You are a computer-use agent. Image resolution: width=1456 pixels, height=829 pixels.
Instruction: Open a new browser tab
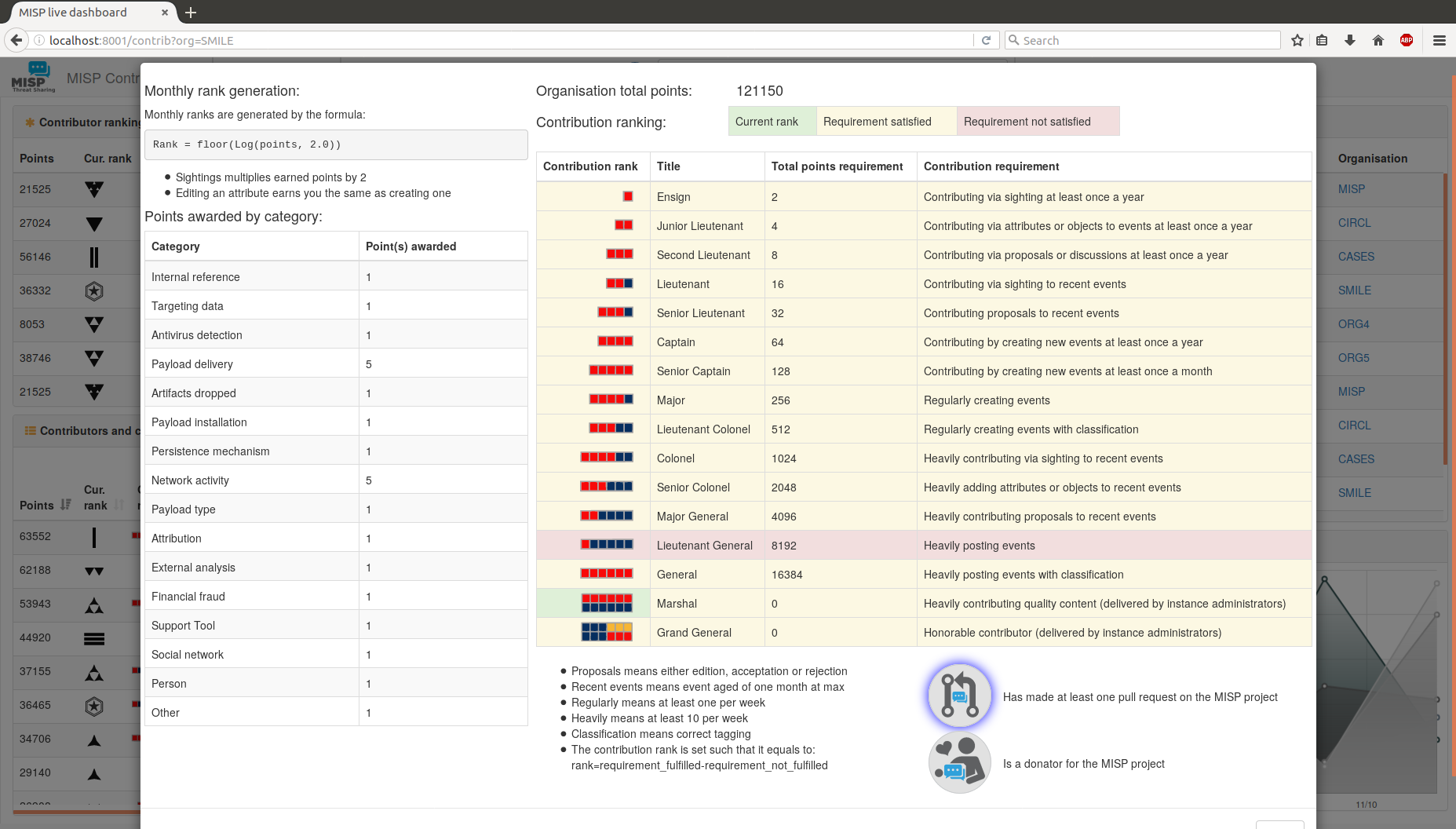pos(191,13)
